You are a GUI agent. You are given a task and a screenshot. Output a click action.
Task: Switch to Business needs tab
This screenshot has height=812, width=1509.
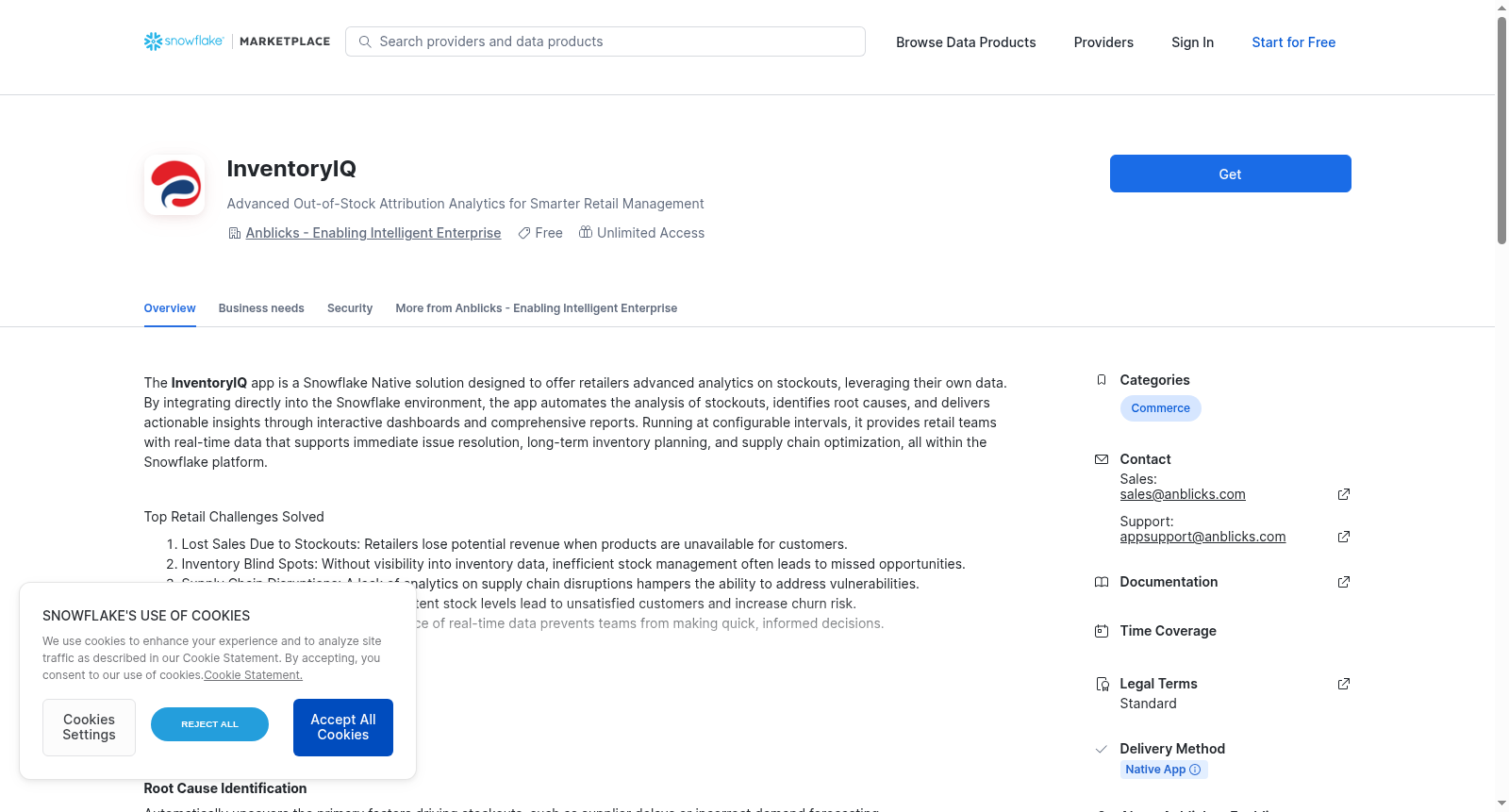[x=261, y=308]
